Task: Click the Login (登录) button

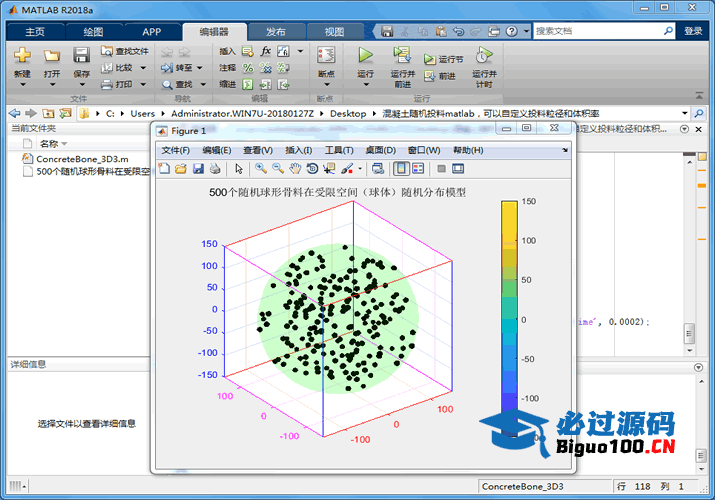Action: pos(693,31)
